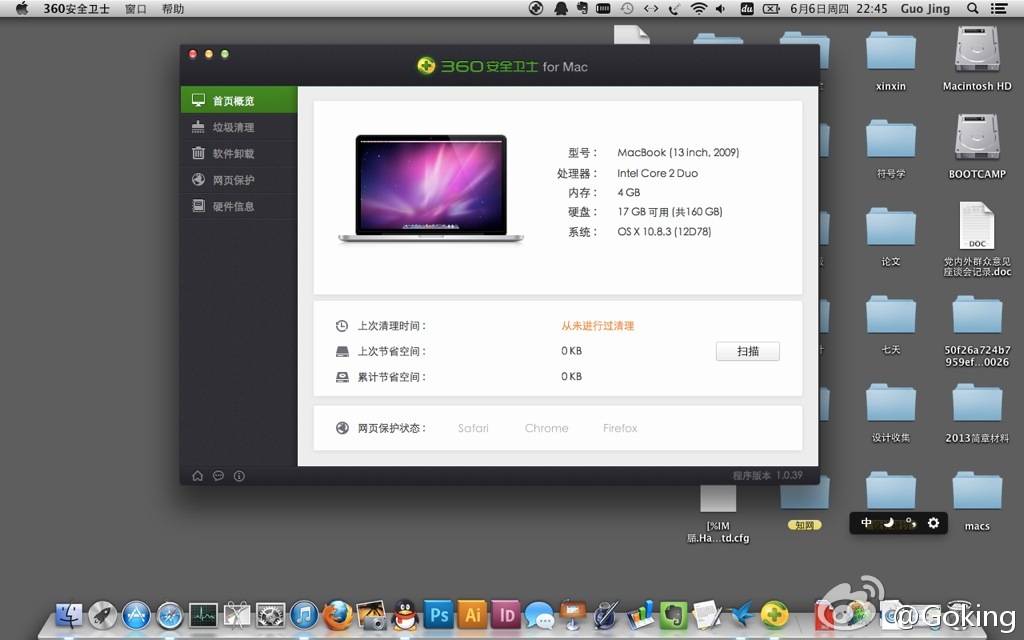The height and width of the screenshot is (640, 1024).
Task: Select the 2013简章材料 folder
Action: click(x=977, y=413)
